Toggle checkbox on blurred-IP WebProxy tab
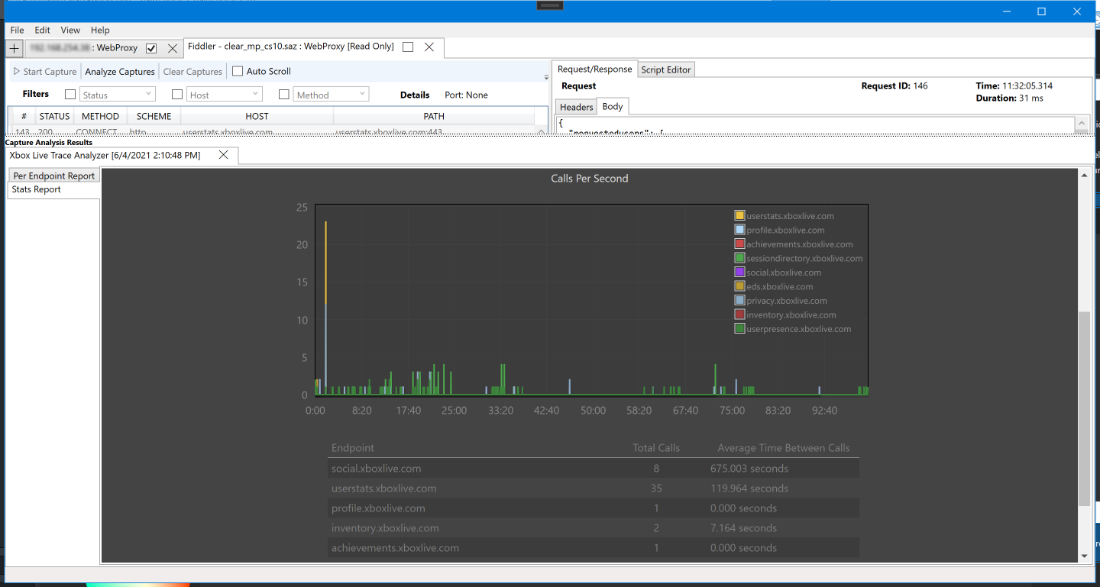This screenshot has height=587, width=1100. [x=151, y=48]
